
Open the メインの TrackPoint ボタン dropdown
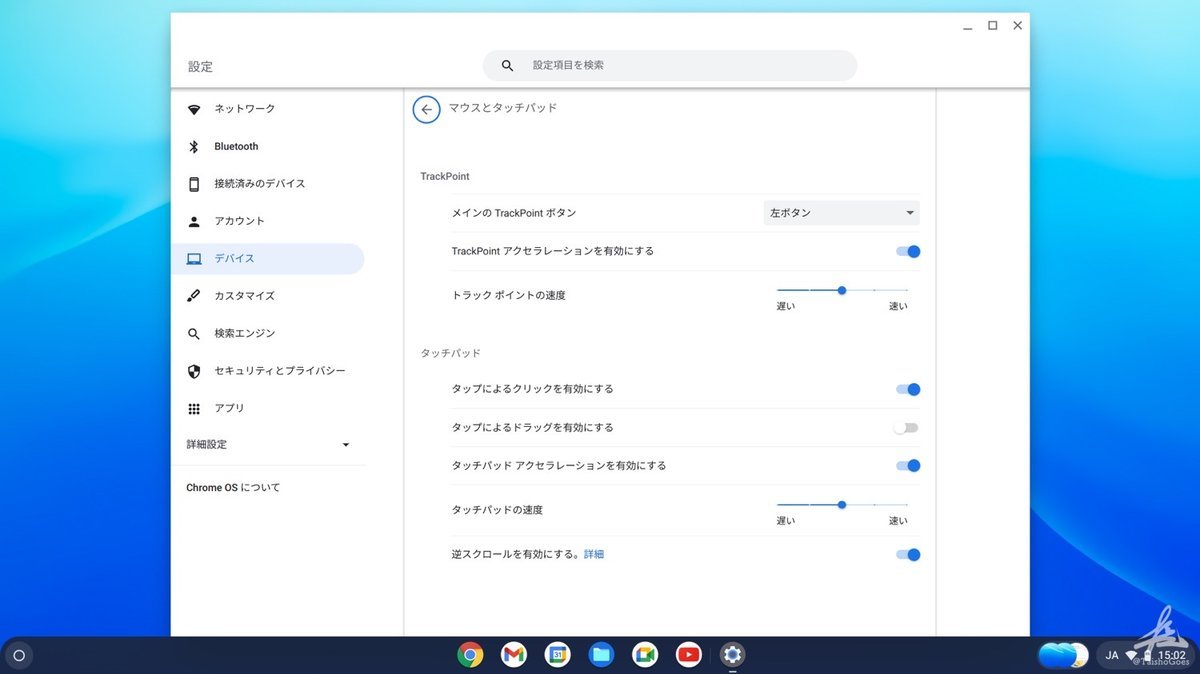842,213
